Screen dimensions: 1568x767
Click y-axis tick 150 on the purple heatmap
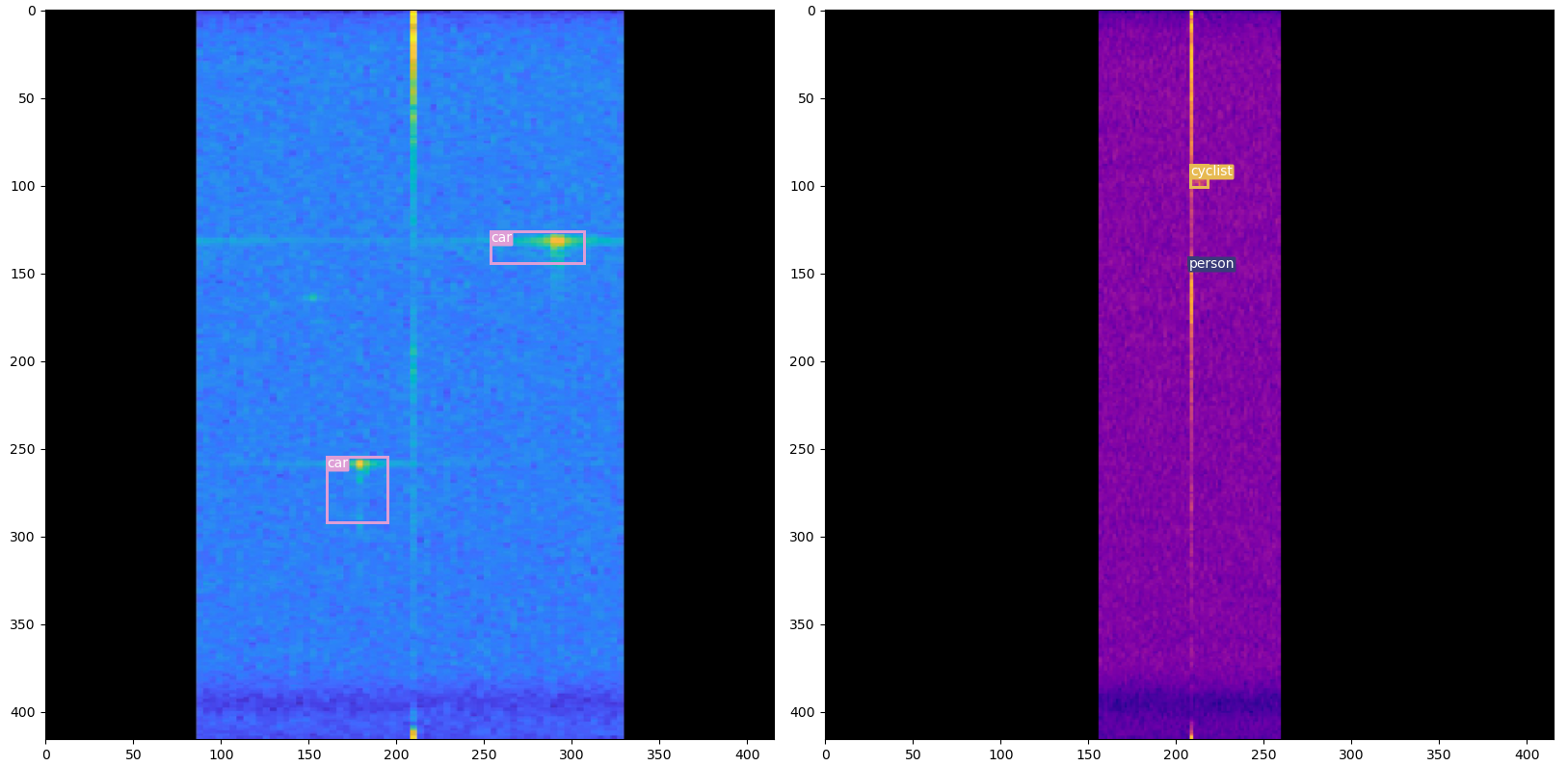(x=802, y=274)
